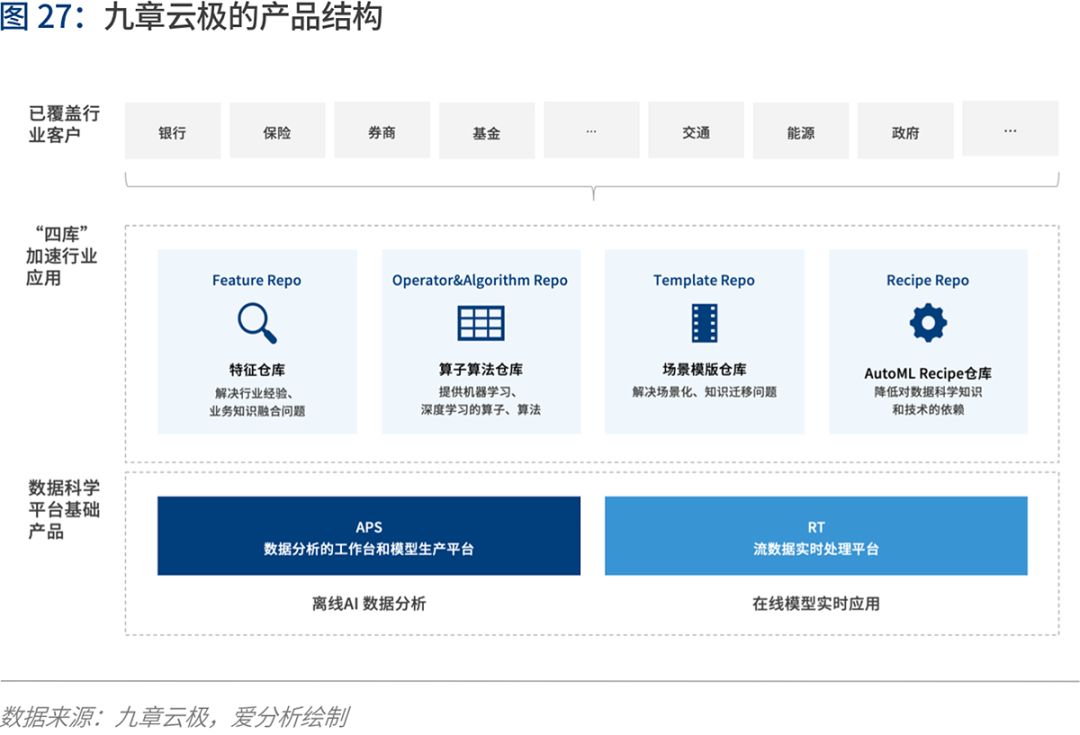Click the last ellipsis box after 政府
This screenshot has width=1080, height=735.
[x=1010, y=129]
